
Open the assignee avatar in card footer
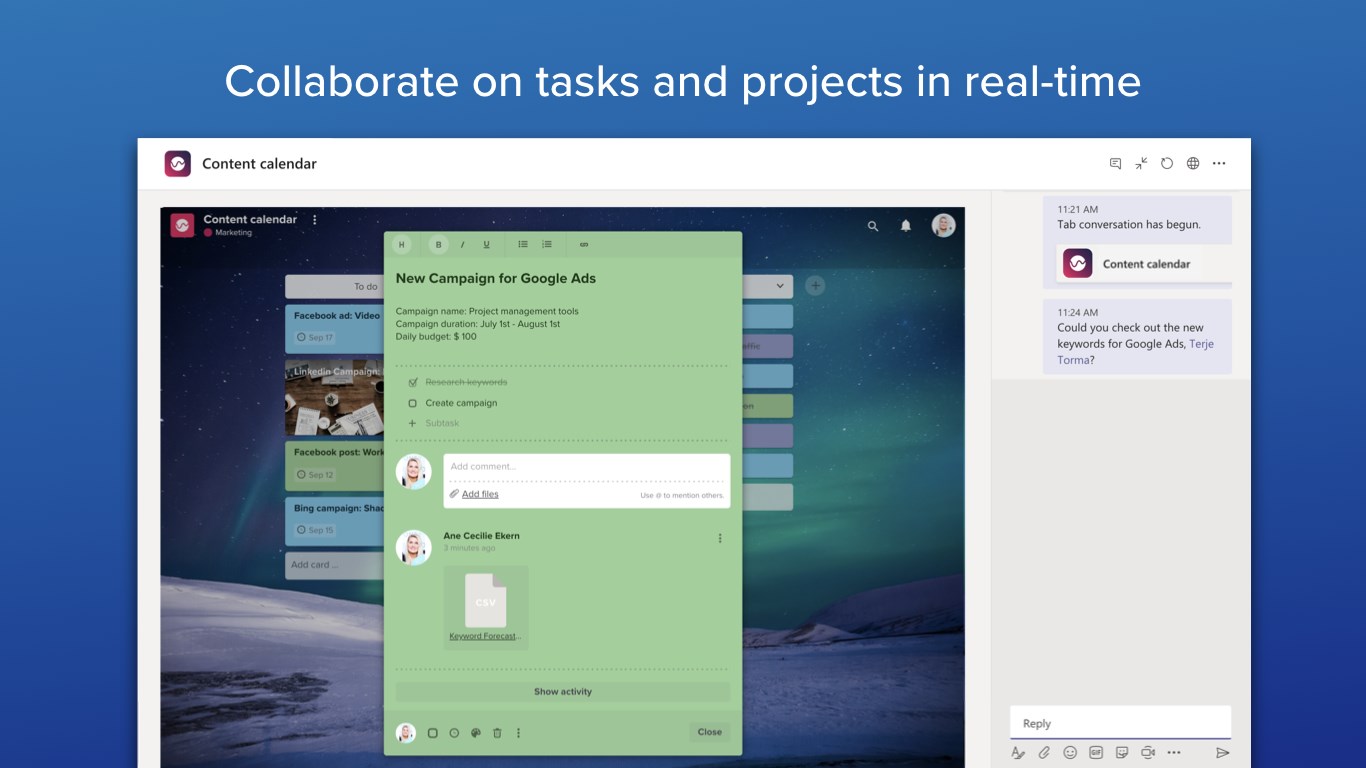[x=405, y=733]
